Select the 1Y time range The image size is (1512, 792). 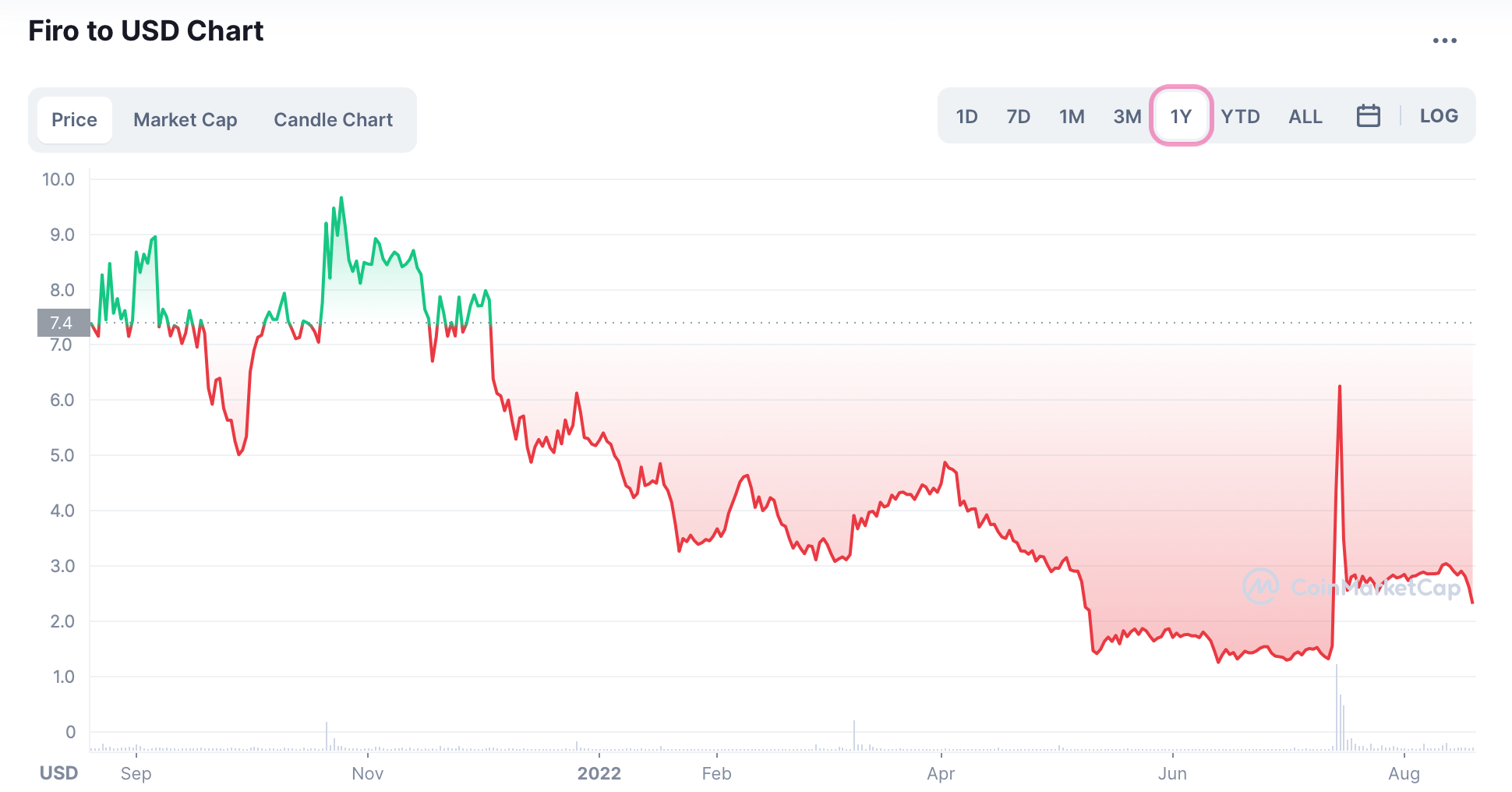point(1181,117)
